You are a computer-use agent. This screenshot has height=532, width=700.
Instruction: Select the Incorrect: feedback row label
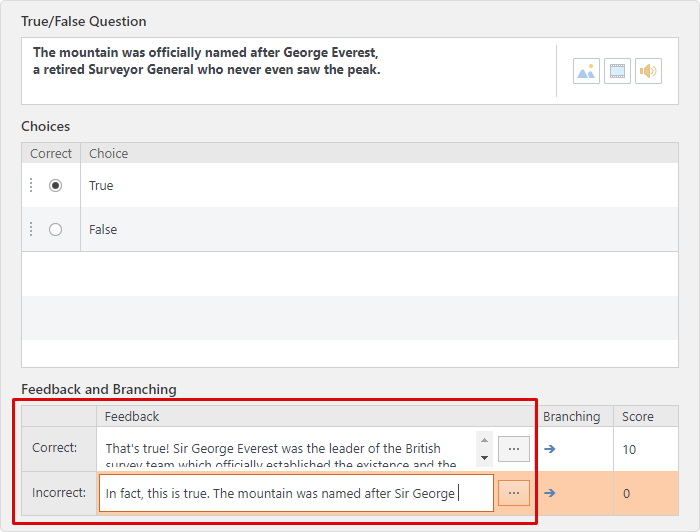click(x=59, y=493)
